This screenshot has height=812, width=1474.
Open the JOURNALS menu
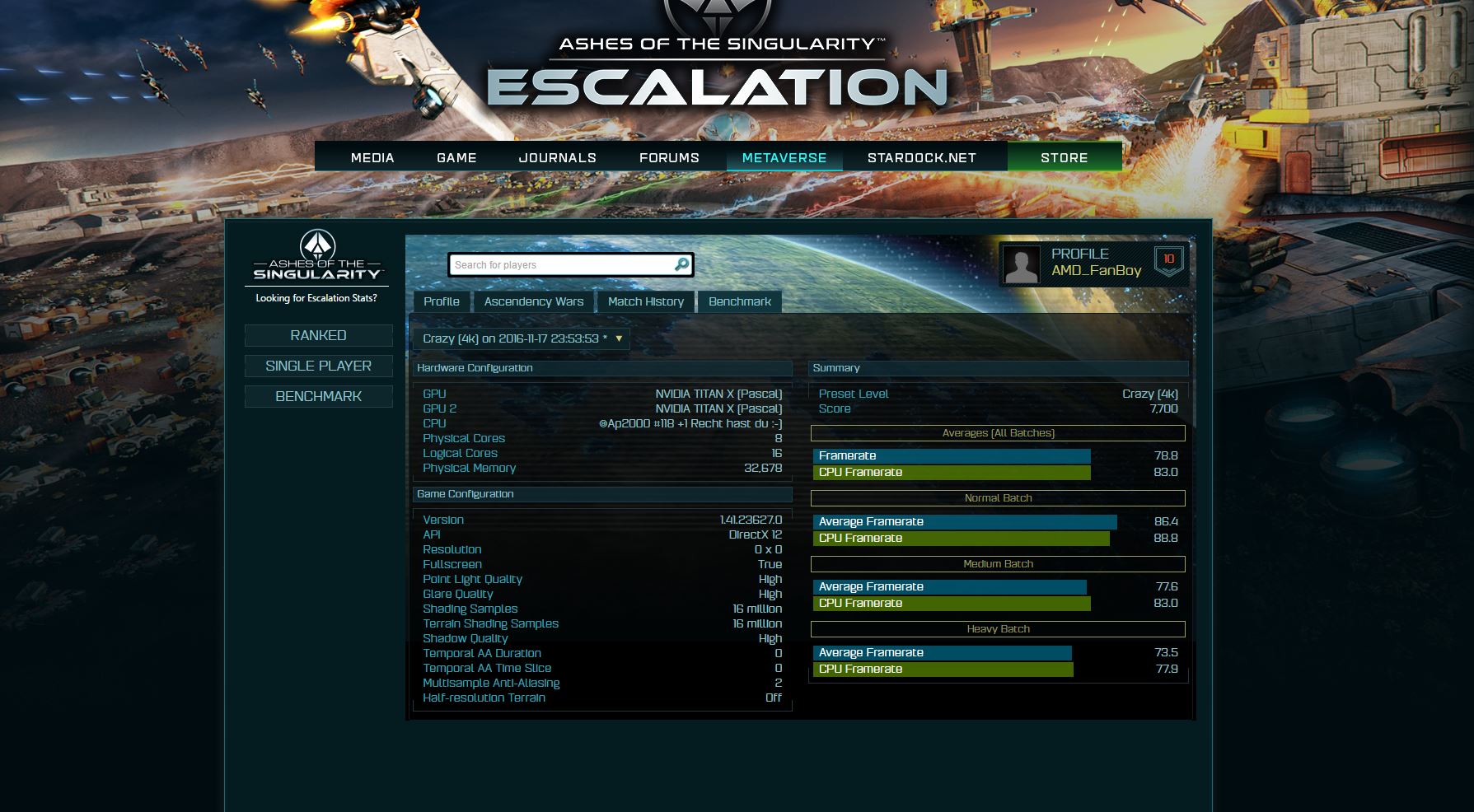pyautogui.click(x=558, y=157)
